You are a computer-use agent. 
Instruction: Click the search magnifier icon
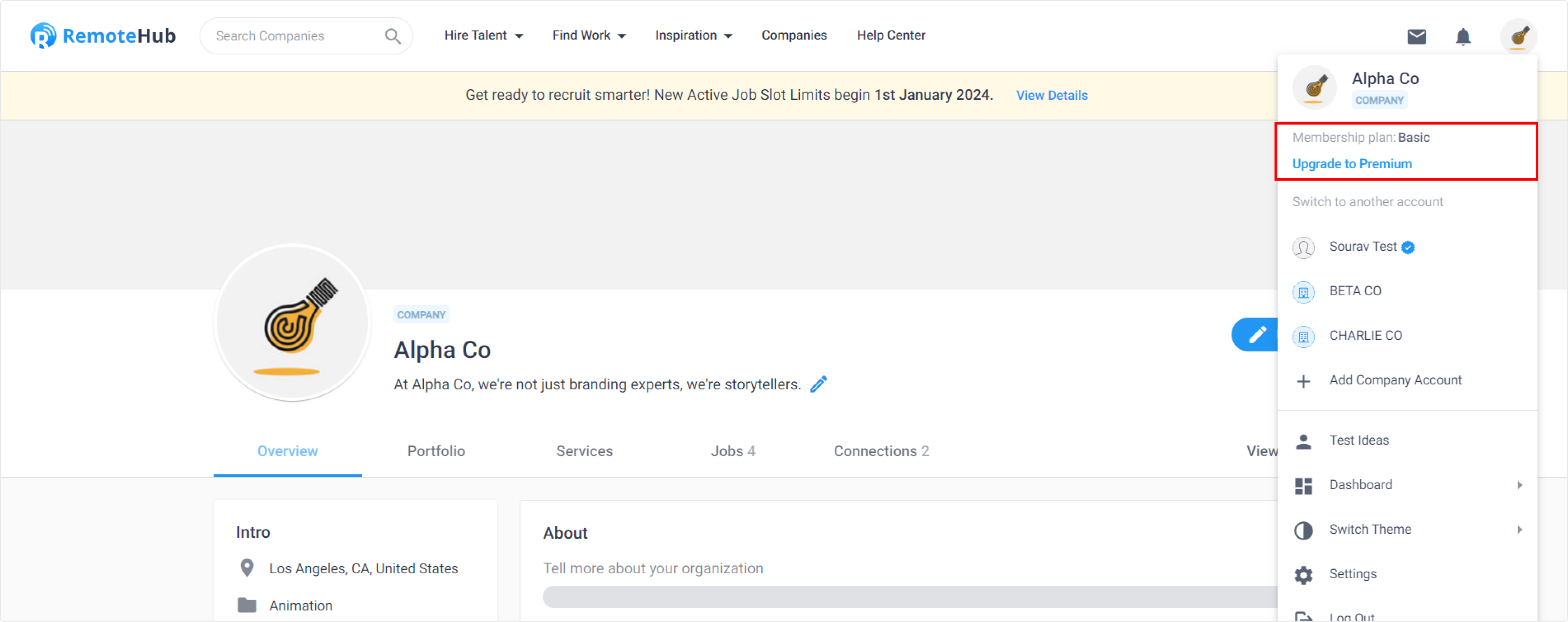click(x=392, y=37)
